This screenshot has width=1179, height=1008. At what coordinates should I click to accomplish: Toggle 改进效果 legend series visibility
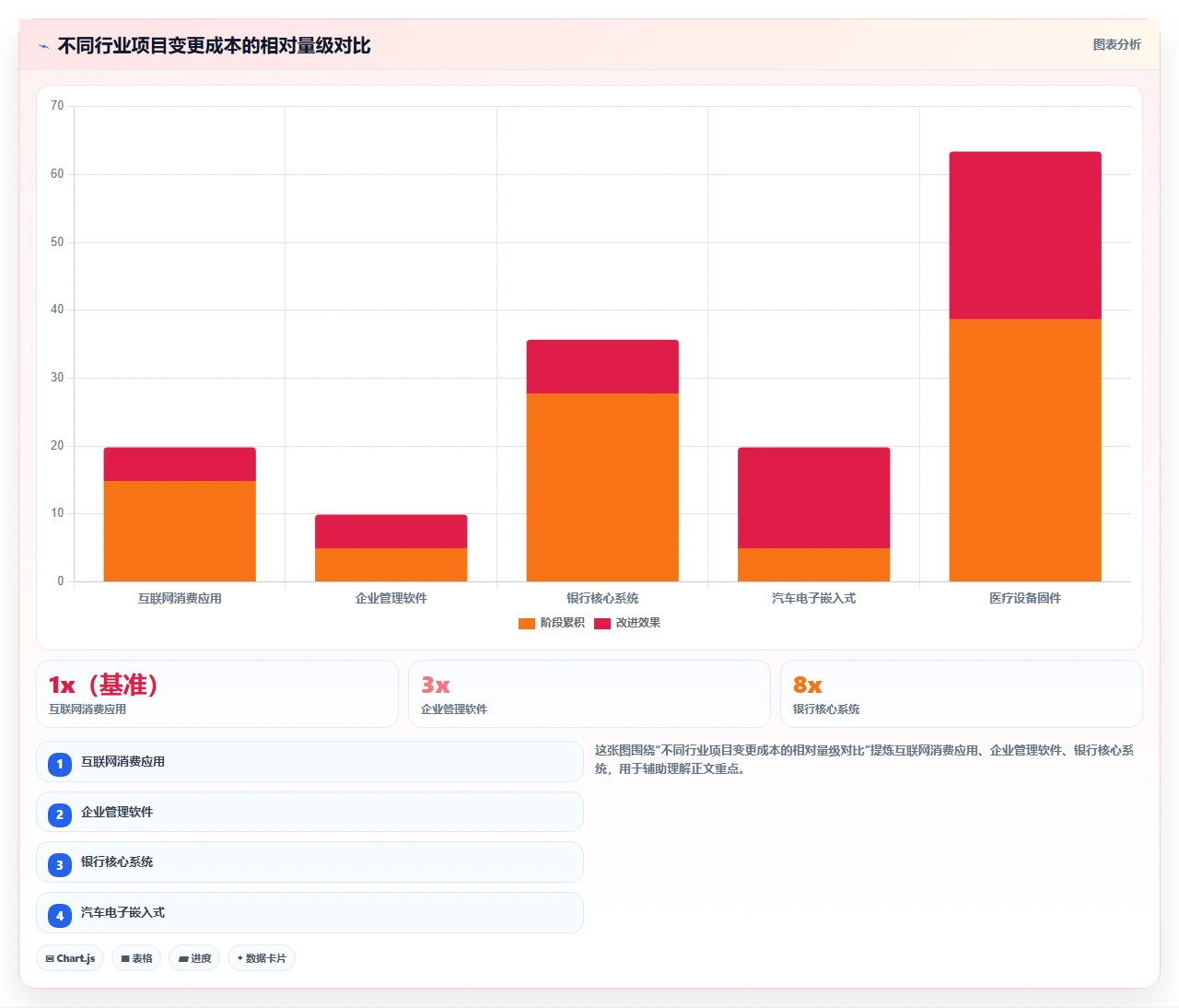click(627, 623)
